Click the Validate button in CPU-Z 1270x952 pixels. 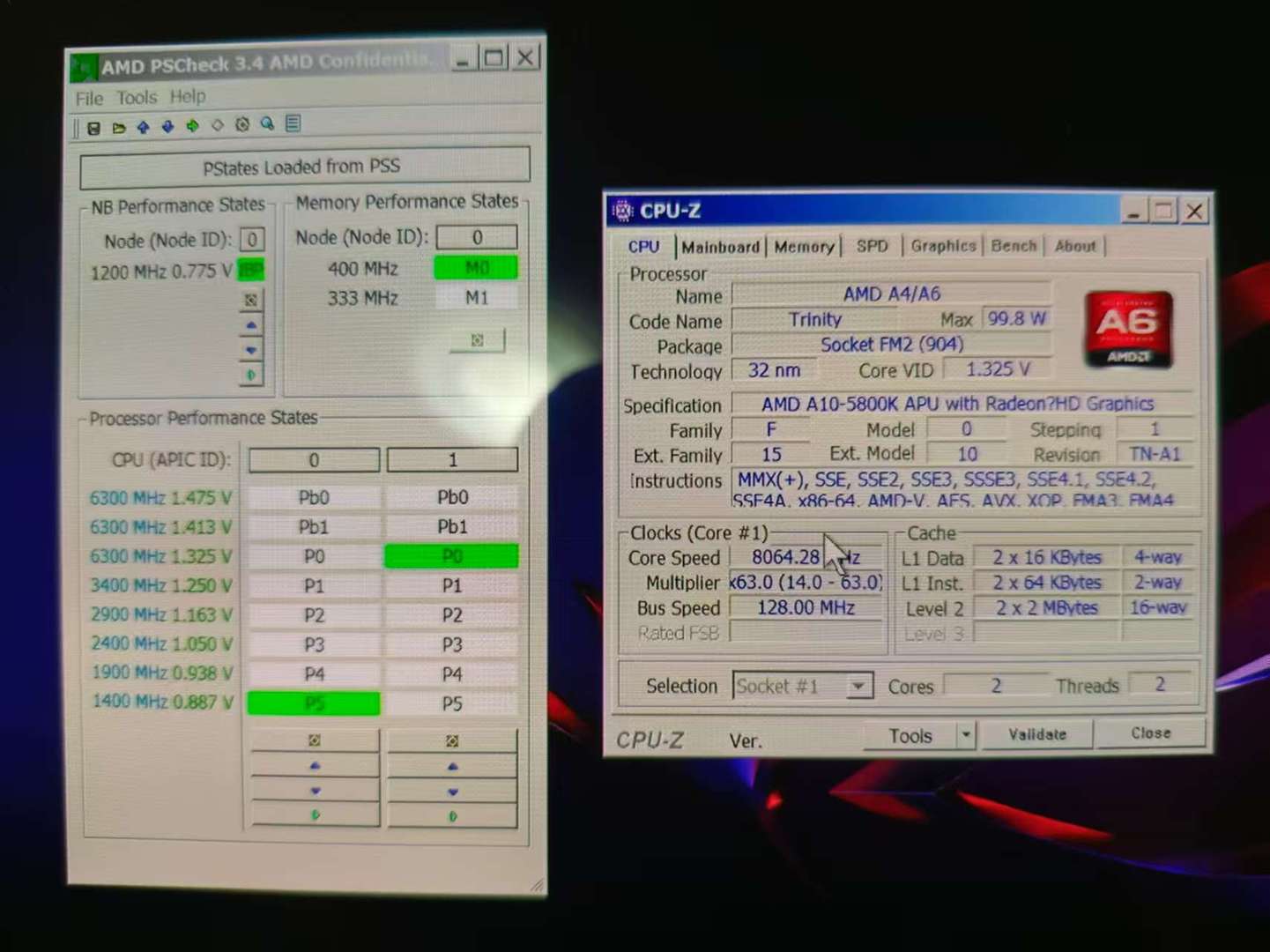pyautogui.click(x=1037, y=734)
